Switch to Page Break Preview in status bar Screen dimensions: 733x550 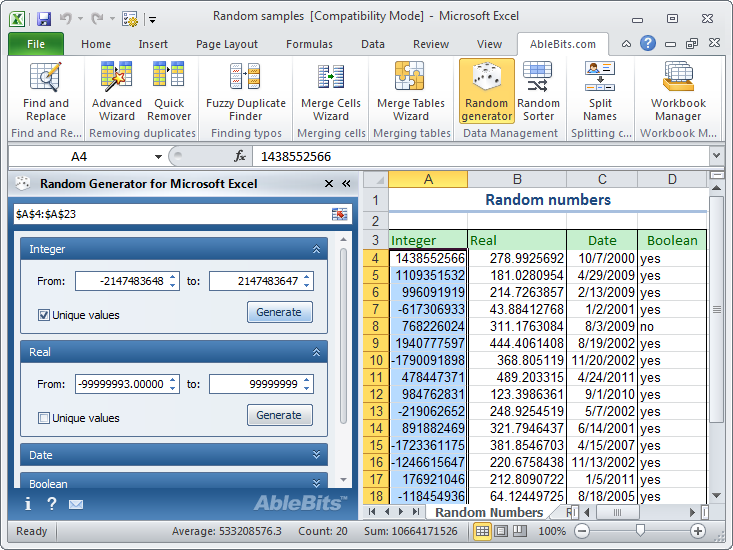(x=519, y=531)
